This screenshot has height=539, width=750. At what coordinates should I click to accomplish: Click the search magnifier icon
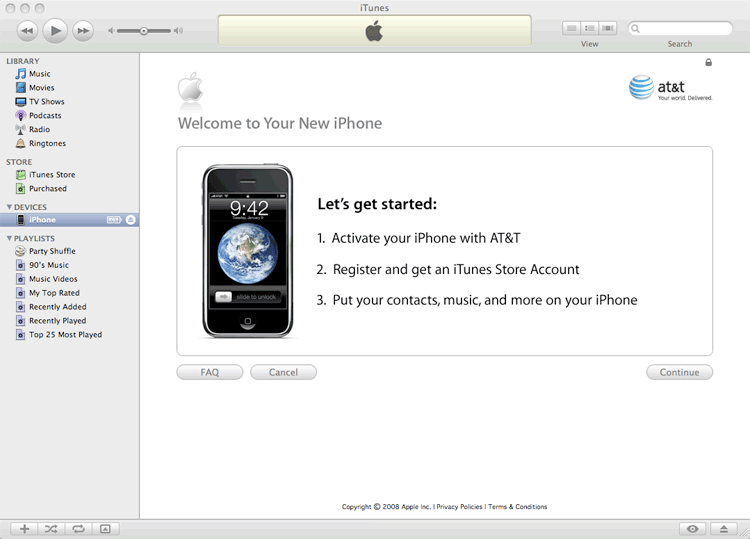[635, 29]
